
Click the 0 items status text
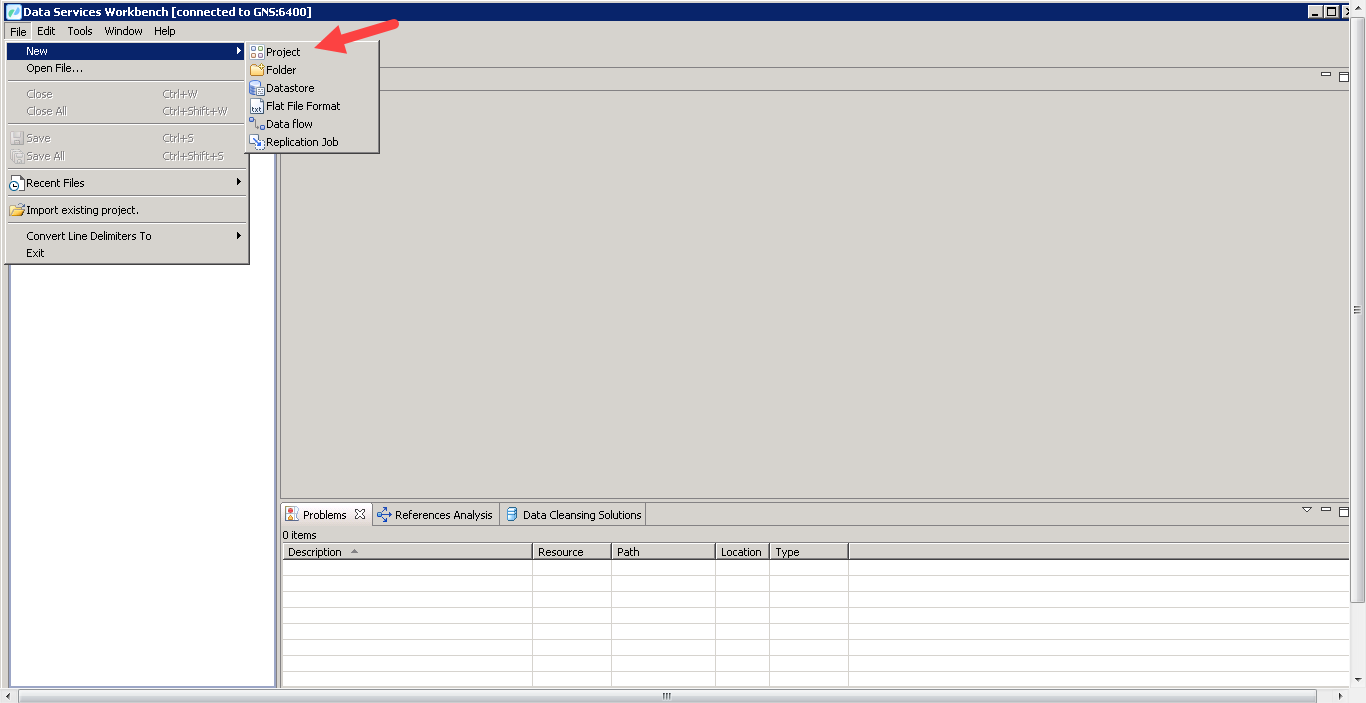(300, 535)
